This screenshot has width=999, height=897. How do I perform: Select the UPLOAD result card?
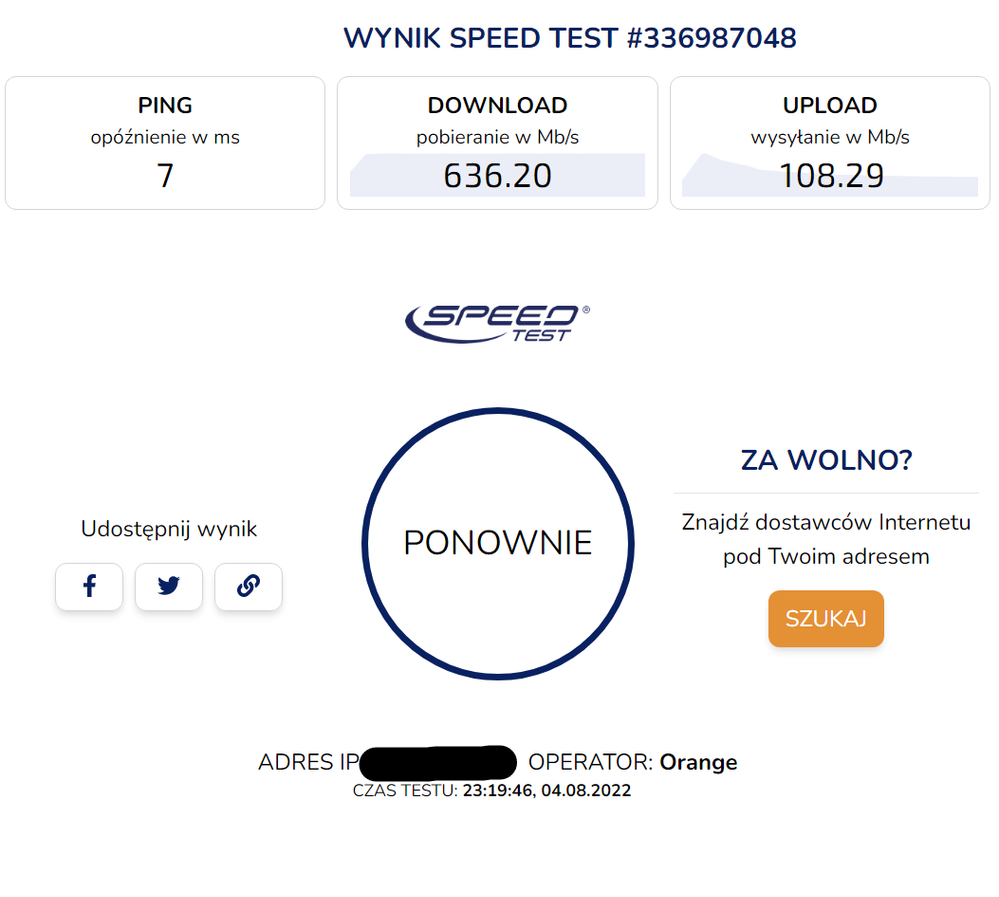(830, 143)
